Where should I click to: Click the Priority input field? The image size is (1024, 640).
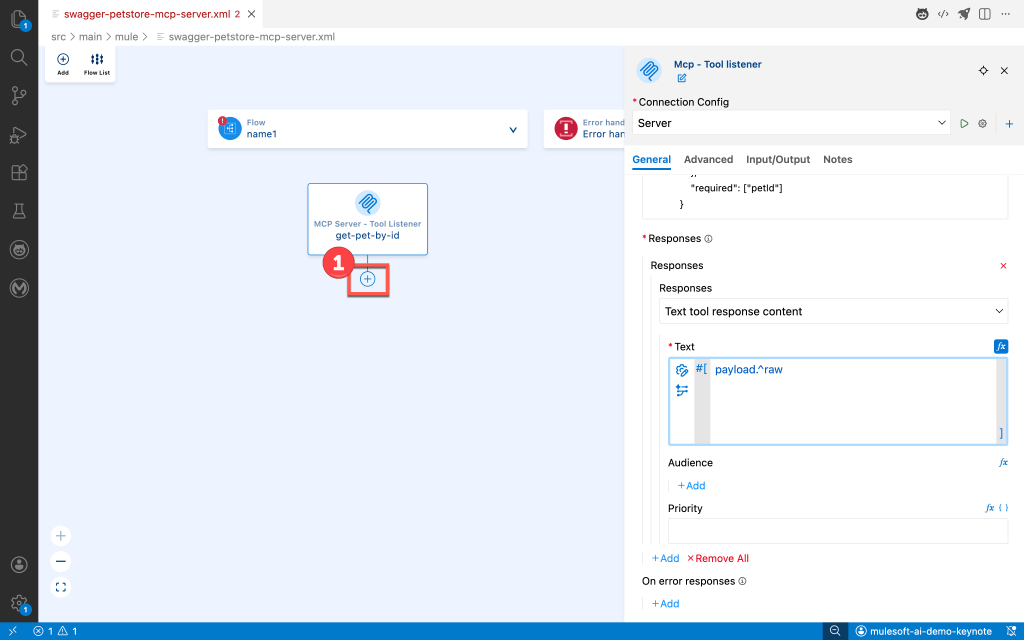837,530
